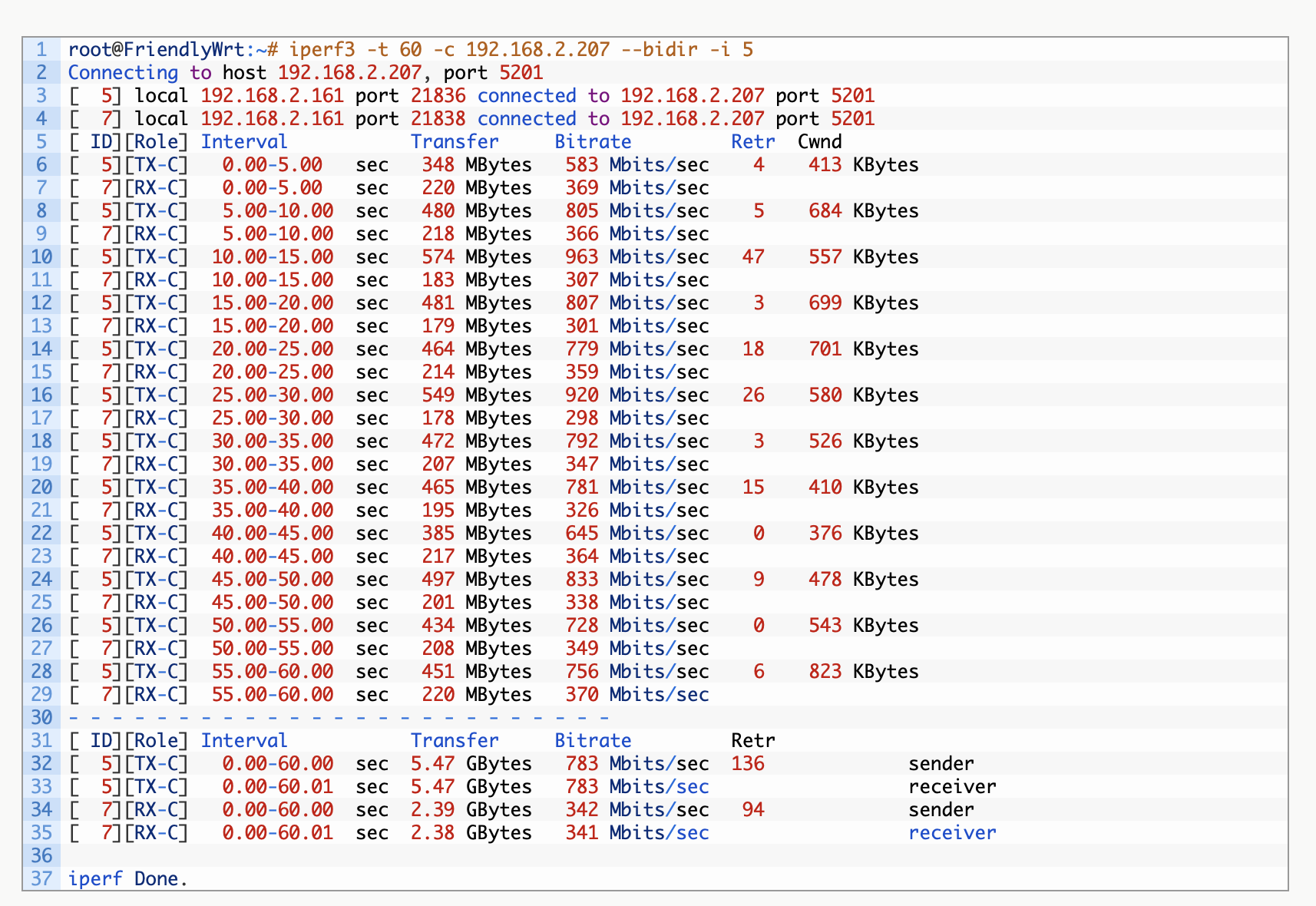Viewport: 1316px width, 906px height.
Task: Click the 376 KBytes Cwnd value
Action: pos(864,534)
